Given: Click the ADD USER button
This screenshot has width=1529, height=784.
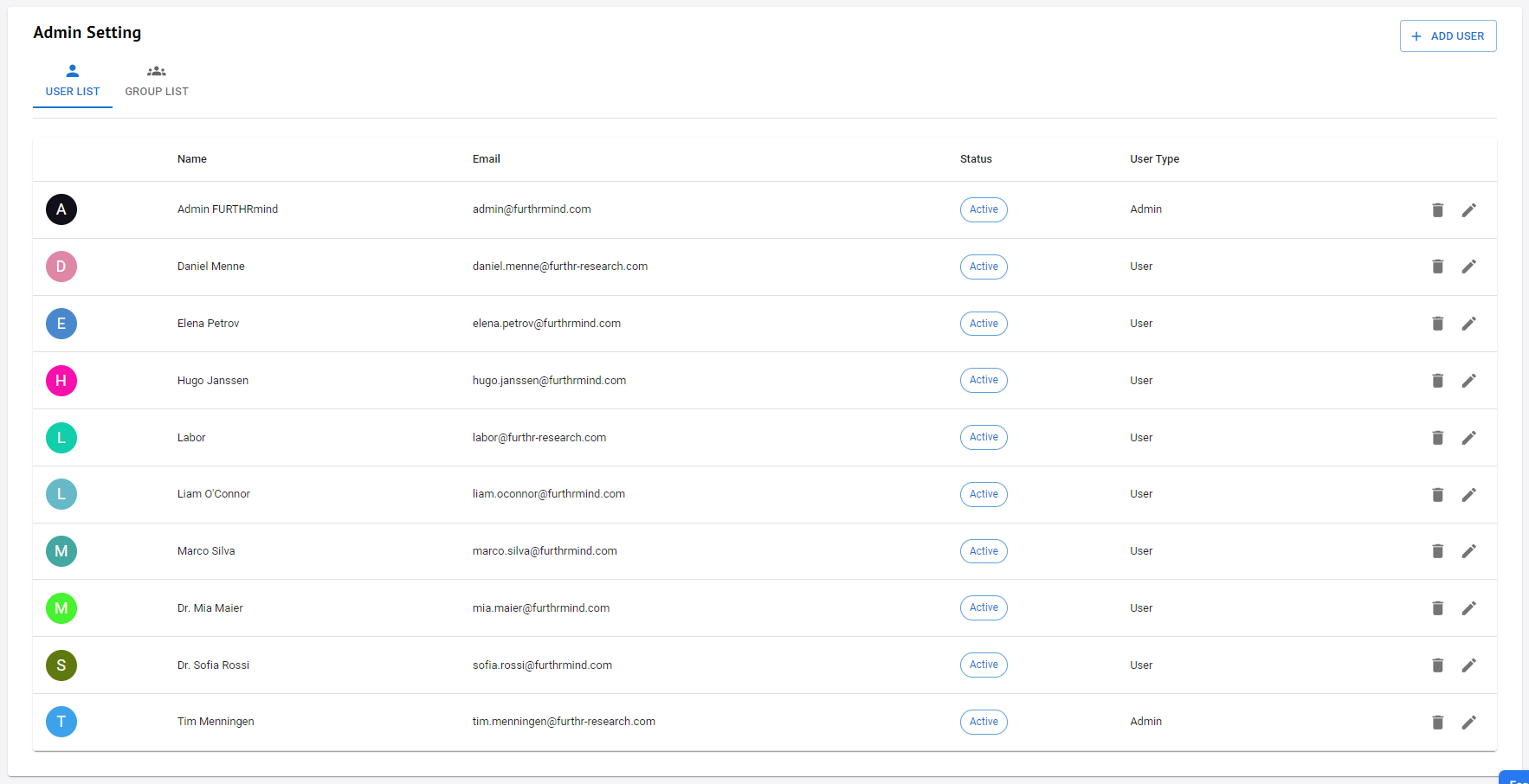Looking at the screenshot, I should 1448,35.
